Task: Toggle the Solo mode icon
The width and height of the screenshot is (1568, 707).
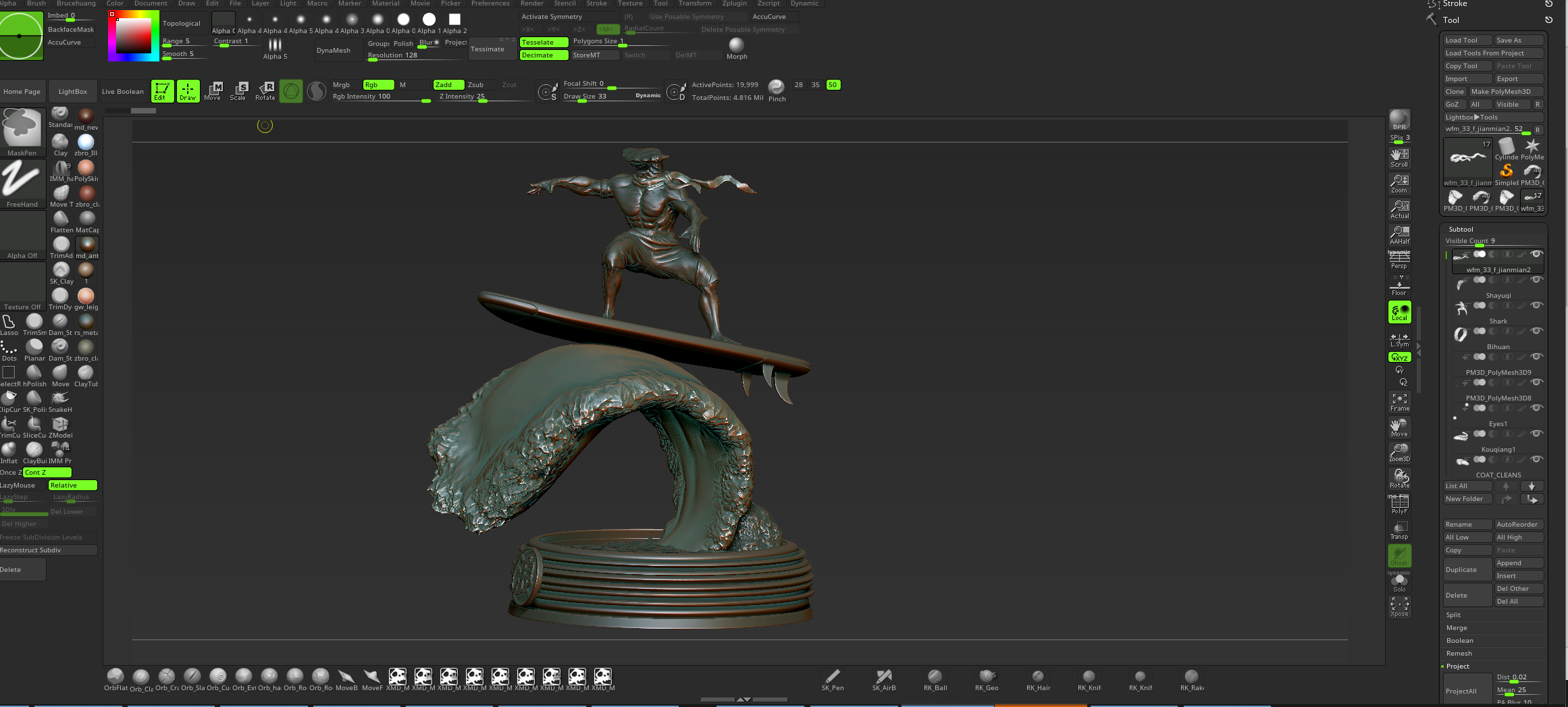Action: click(1399, 583)
